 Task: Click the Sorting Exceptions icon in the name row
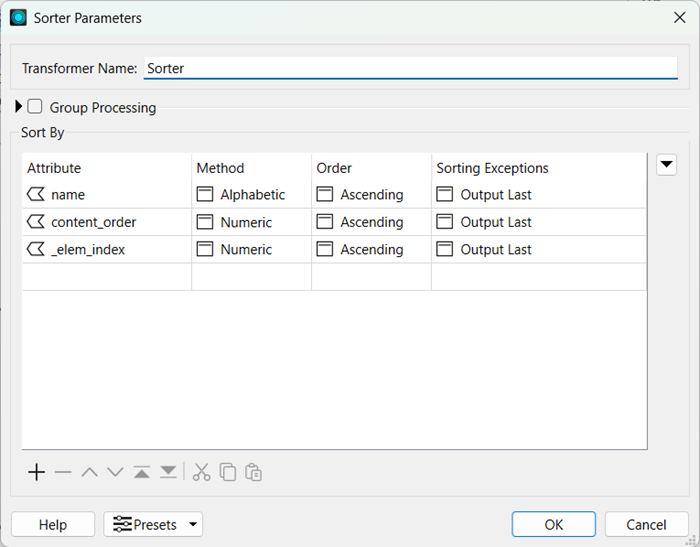coord(445,194)
